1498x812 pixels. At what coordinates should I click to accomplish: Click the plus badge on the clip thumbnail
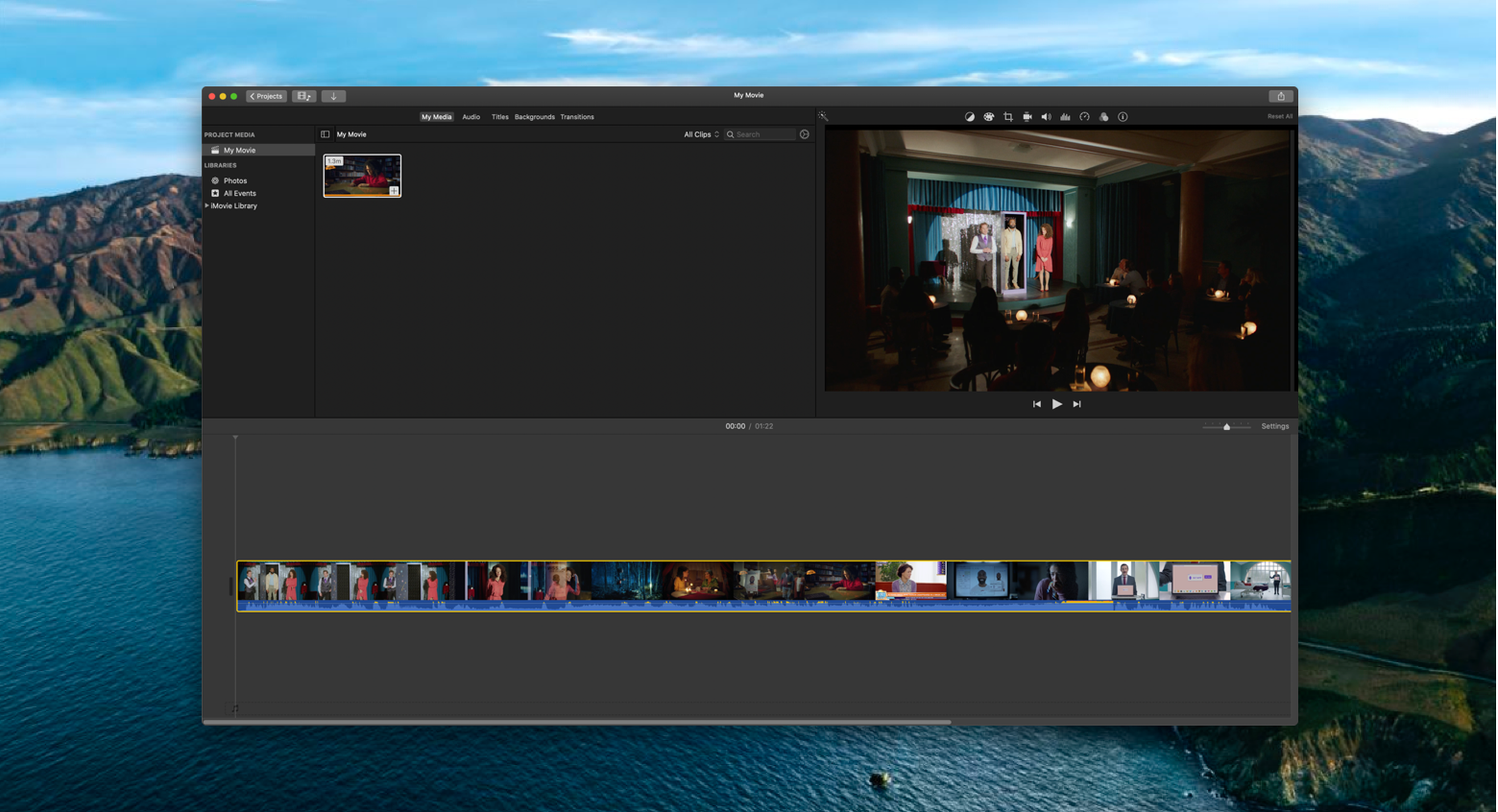(394, 190)
